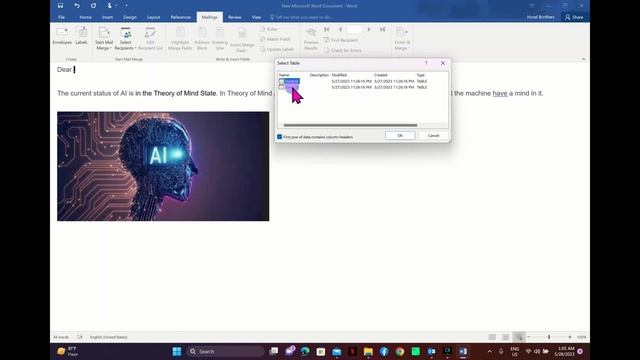Switch to the Design tab
This screenshot has height=360, width=640.
(130, 17)
